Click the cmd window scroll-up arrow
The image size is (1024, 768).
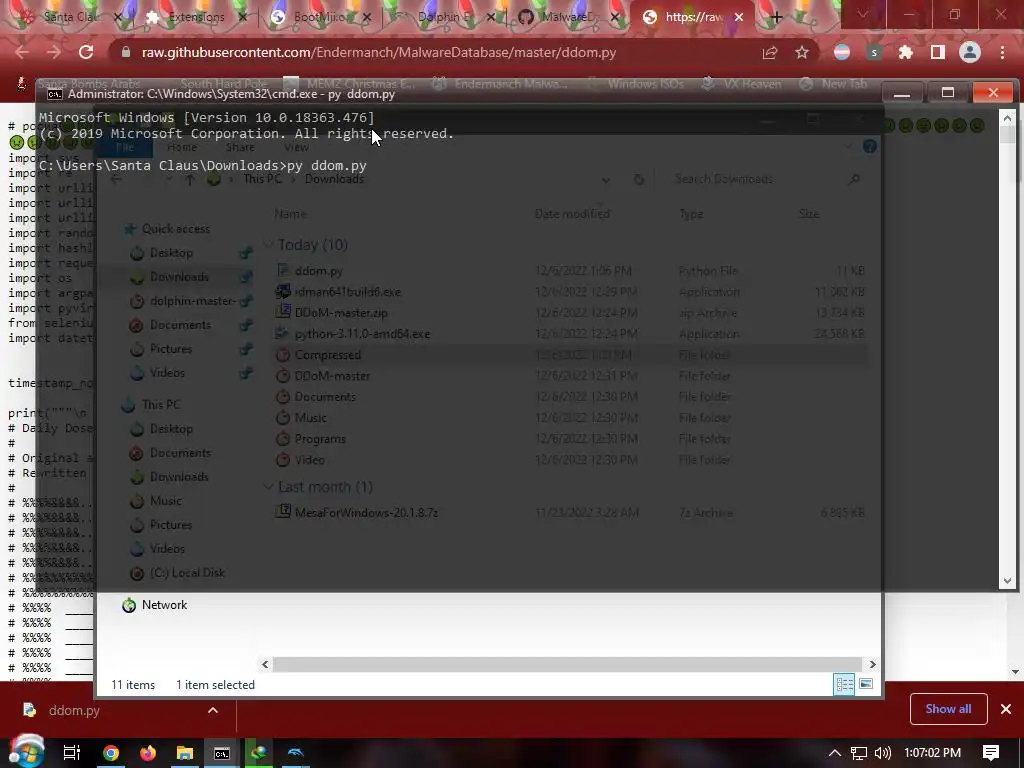point(1007,118)
